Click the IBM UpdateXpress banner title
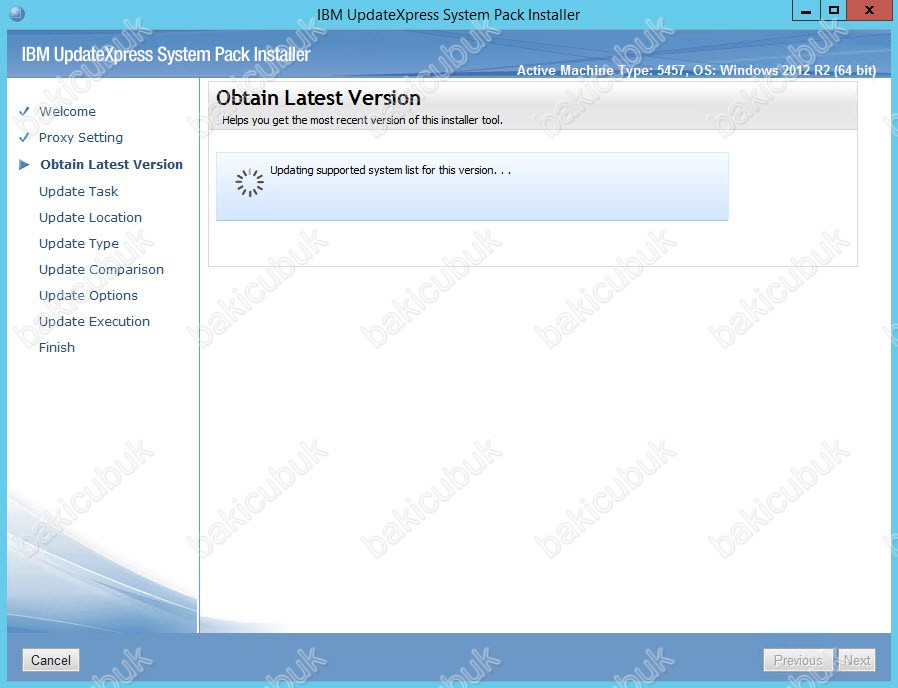This screenshot has width=898, height=688. (166, 54)
